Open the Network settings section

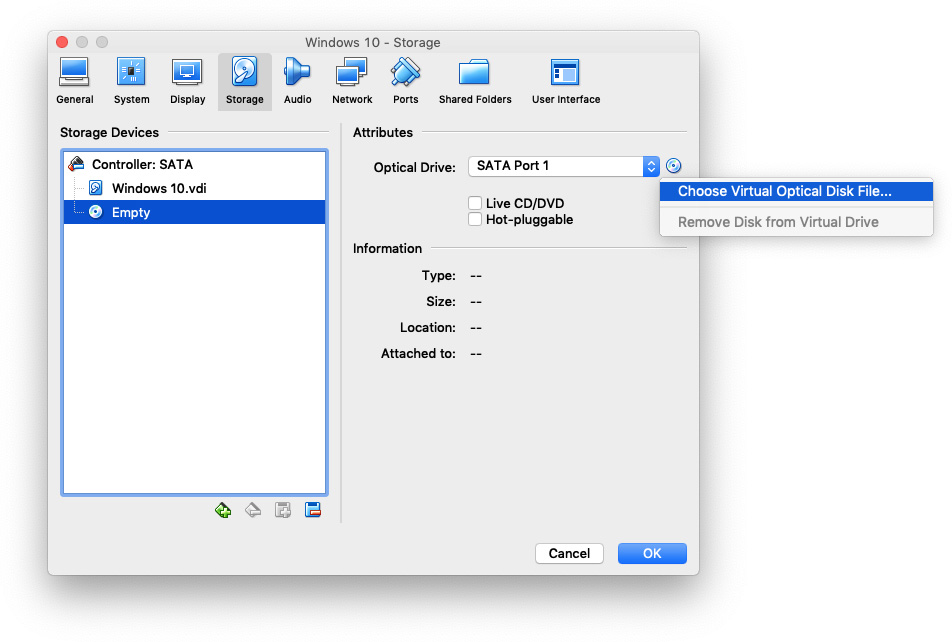[x=352, y=81]
